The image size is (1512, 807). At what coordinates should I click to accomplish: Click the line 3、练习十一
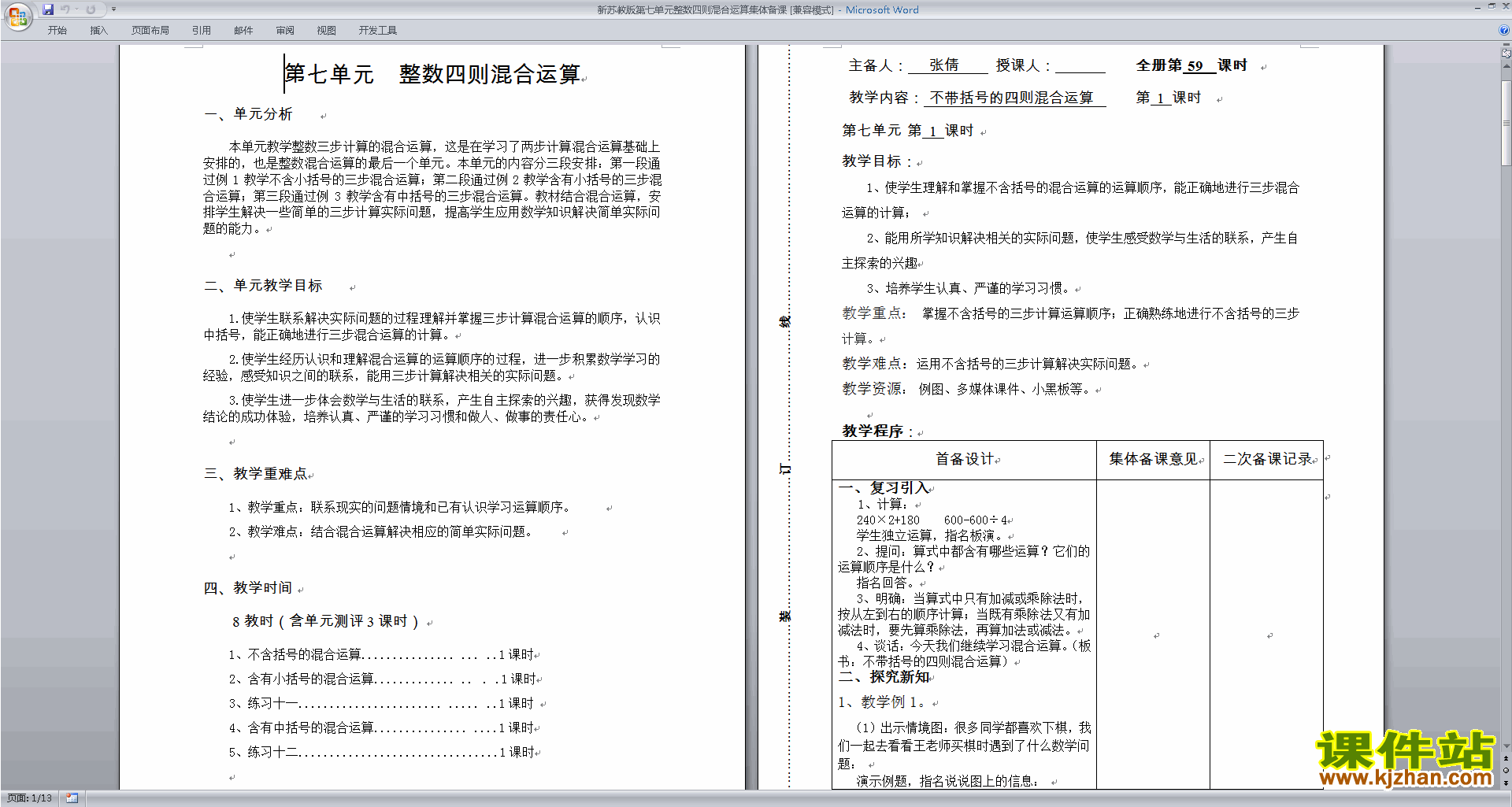click(381, 703)
